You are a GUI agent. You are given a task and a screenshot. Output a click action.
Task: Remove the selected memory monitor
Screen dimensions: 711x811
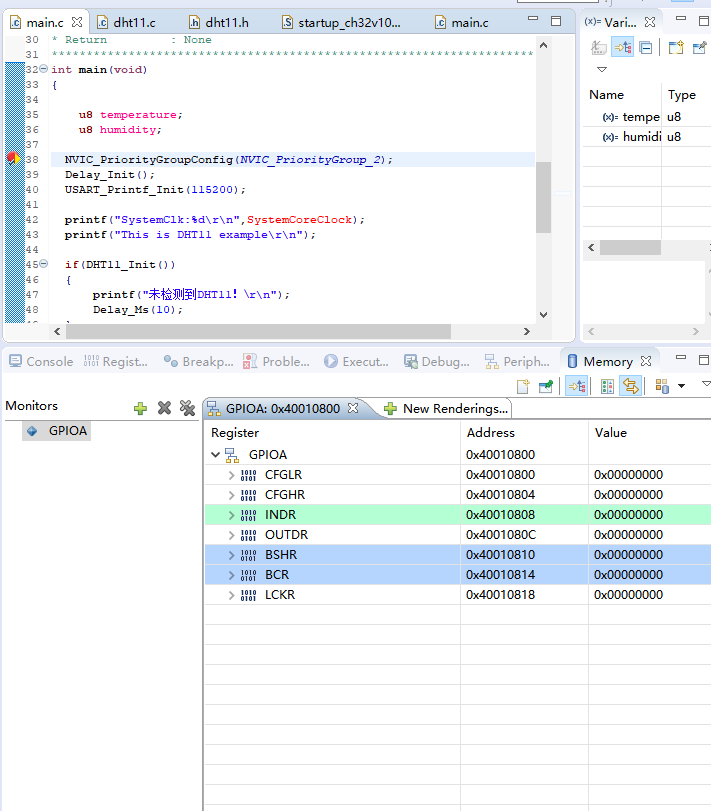pyautogui.click(x=164, y=408)
